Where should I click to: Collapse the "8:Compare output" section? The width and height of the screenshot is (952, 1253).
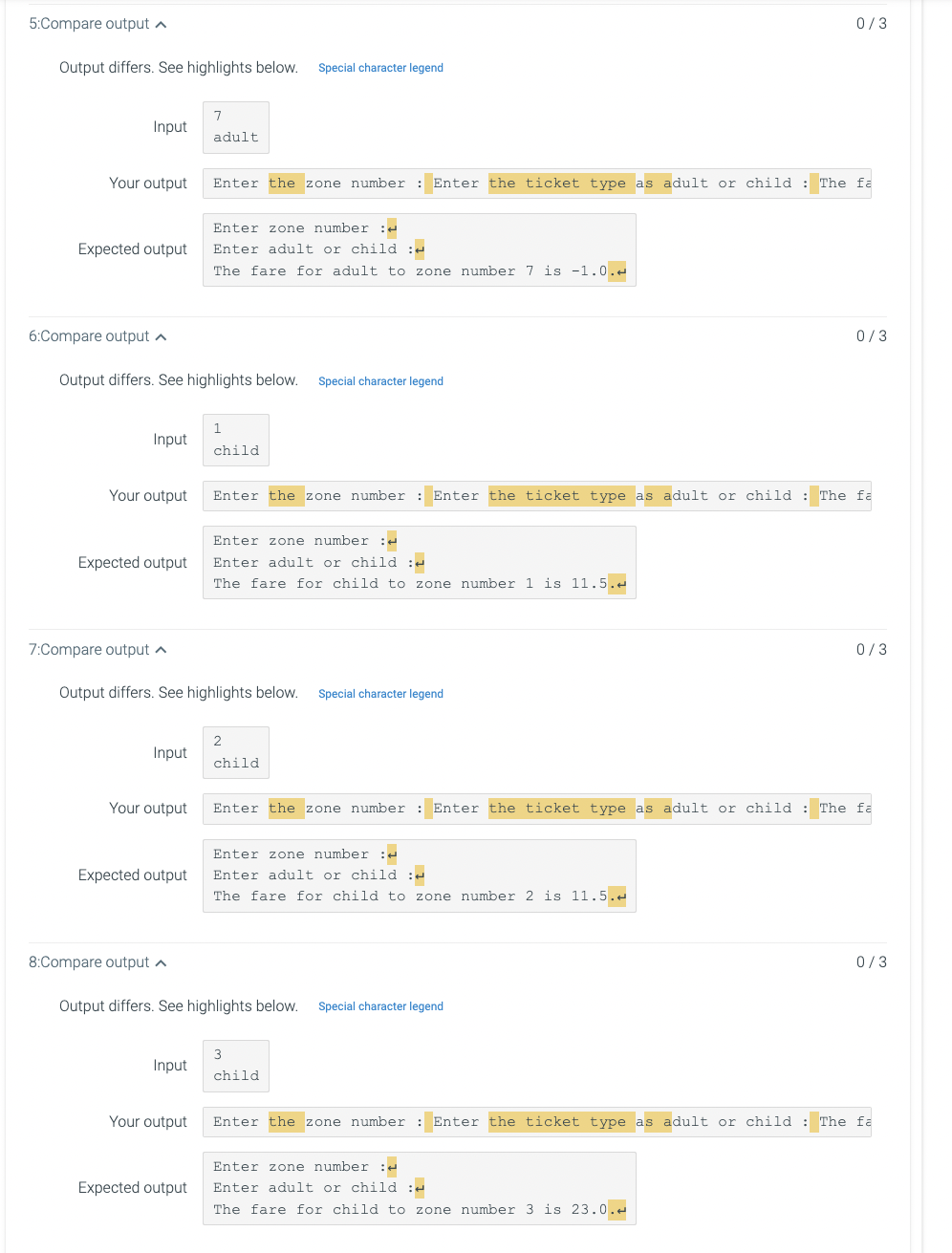pos(162,961)
